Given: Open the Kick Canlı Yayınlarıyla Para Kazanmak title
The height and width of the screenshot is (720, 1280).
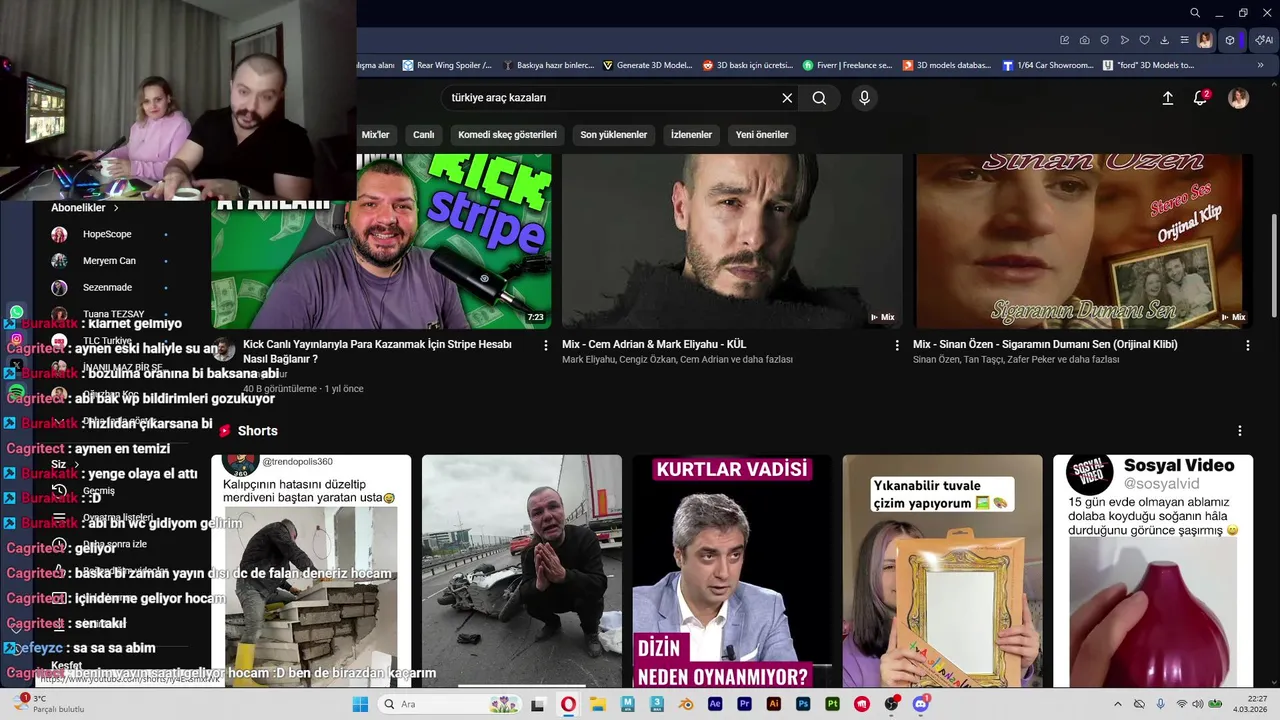Looking at the screenshot, I should (377, 351).
